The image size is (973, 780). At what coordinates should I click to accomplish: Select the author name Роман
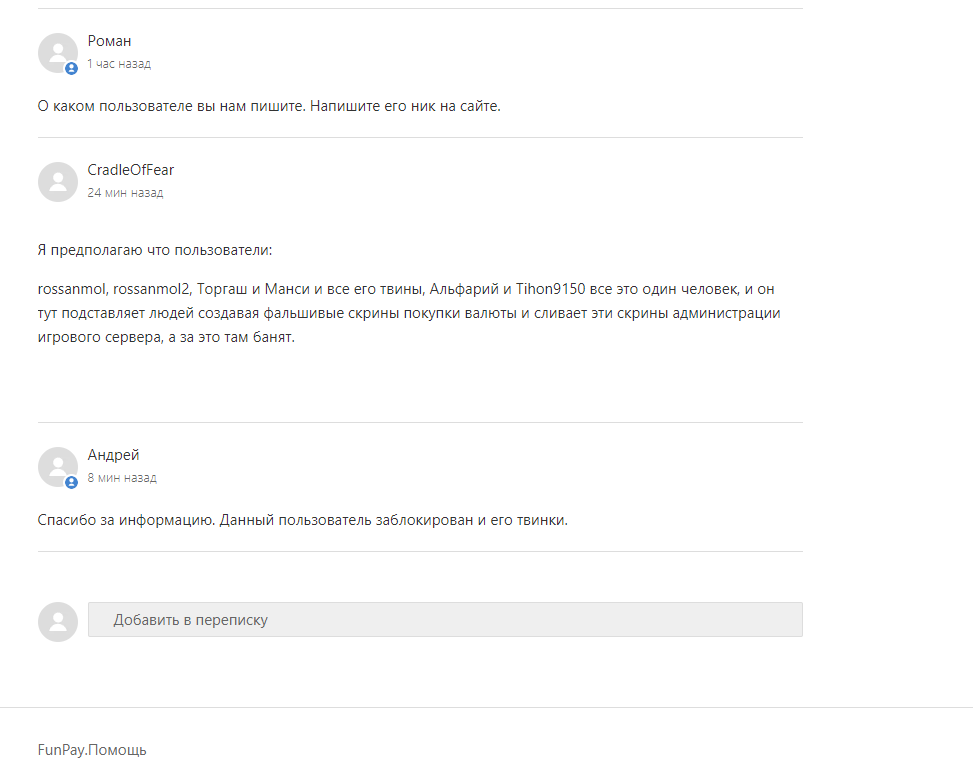[109, 41]
